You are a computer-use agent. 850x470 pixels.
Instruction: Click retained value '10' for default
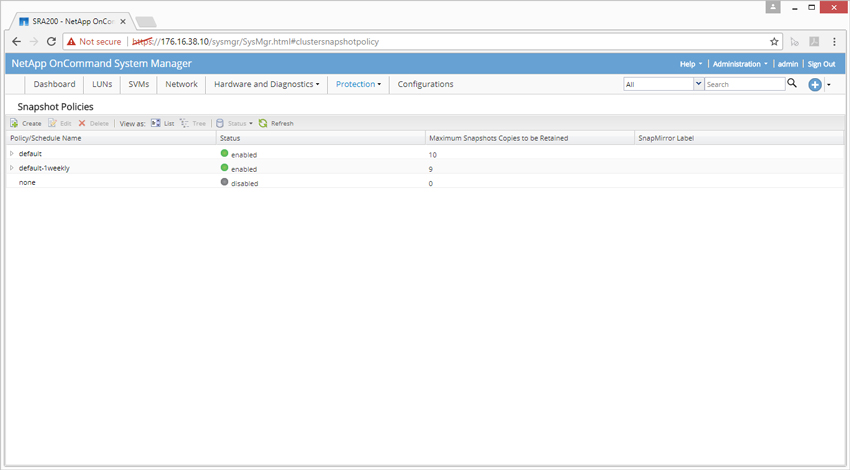click(433, 154)
